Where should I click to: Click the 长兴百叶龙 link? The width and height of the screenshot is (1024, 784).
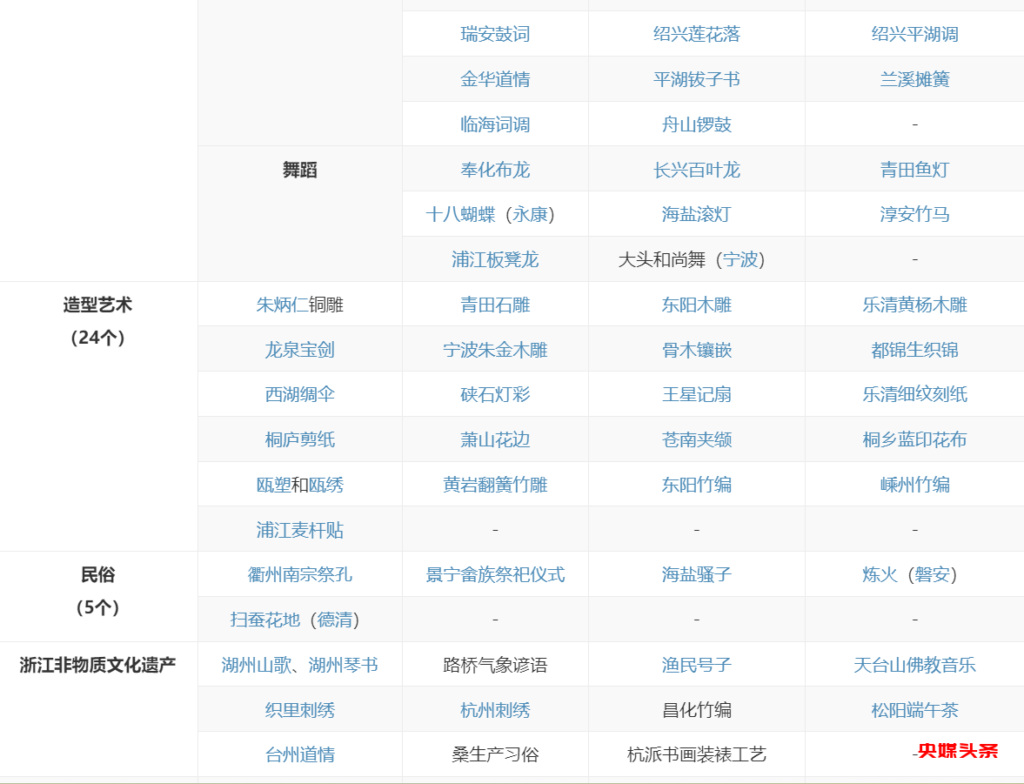pos(696,169)
